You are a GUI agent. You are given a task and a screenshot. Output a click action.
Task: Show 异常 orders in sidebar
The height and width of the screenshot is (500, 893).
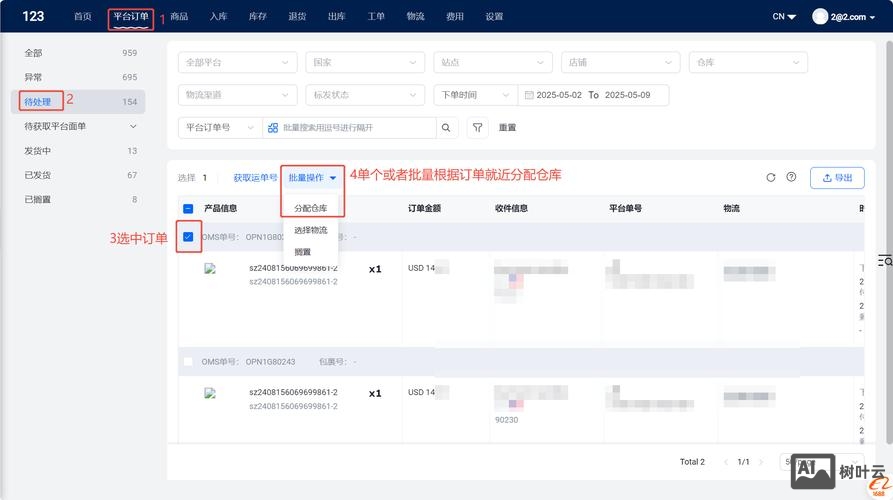pos(78,77)
